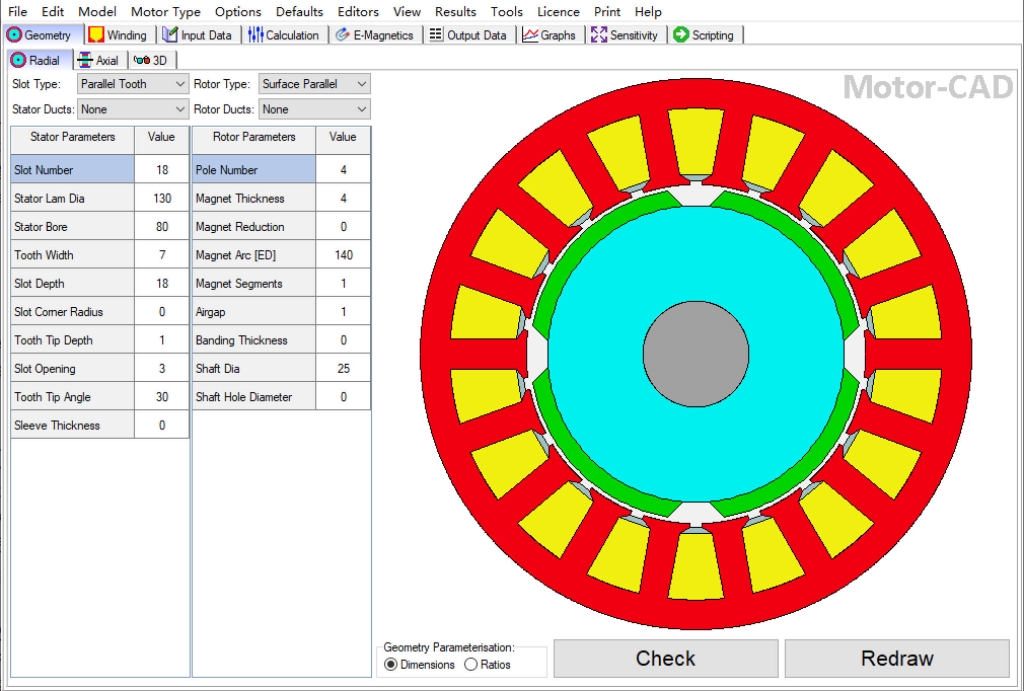Image resolution: width=1024 pixels, height=691 pixels.
Task: Edit the Slot Corner Radius value
Action: (162, 312)
